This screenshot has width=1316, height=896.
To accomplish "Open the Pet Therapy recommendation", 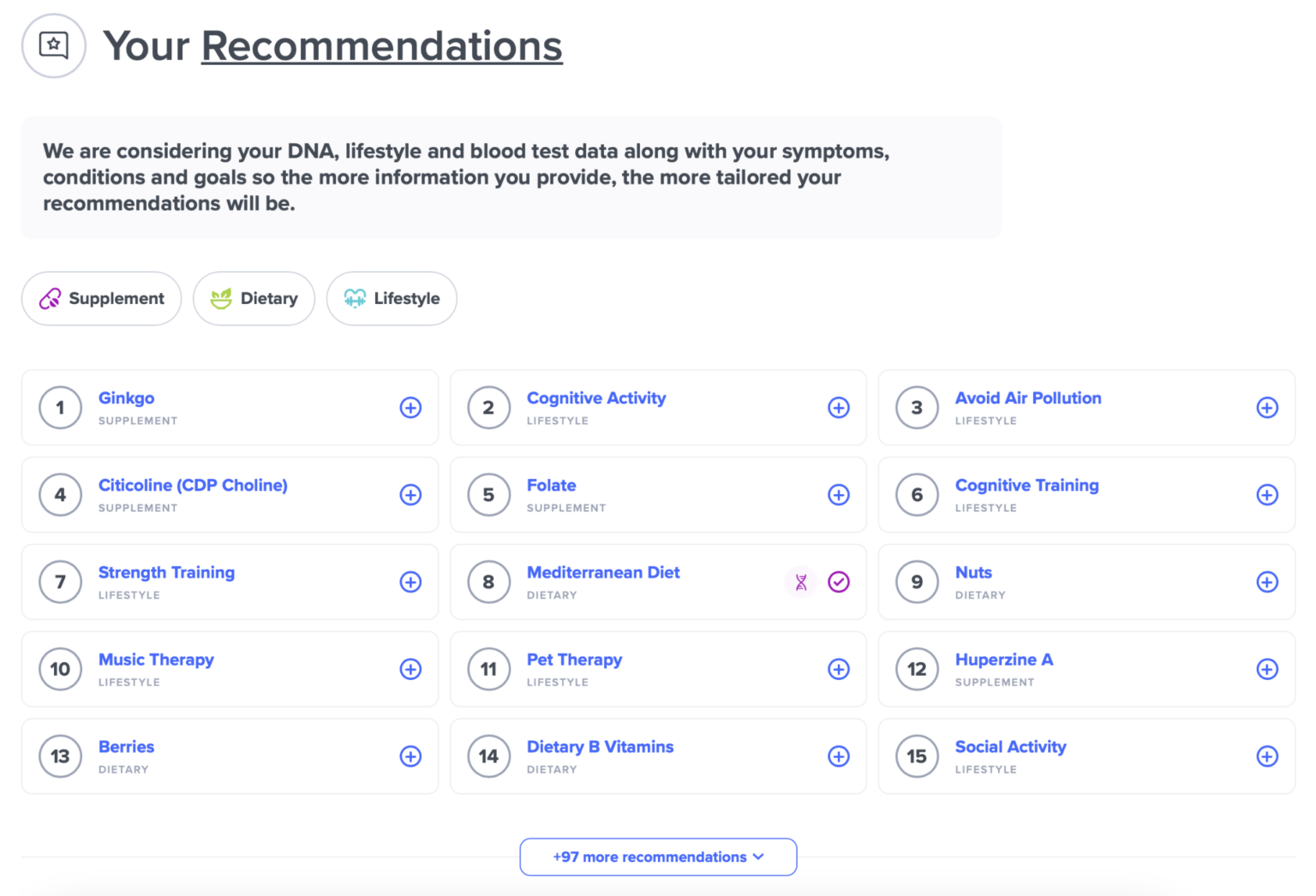I will pos(574,660).
